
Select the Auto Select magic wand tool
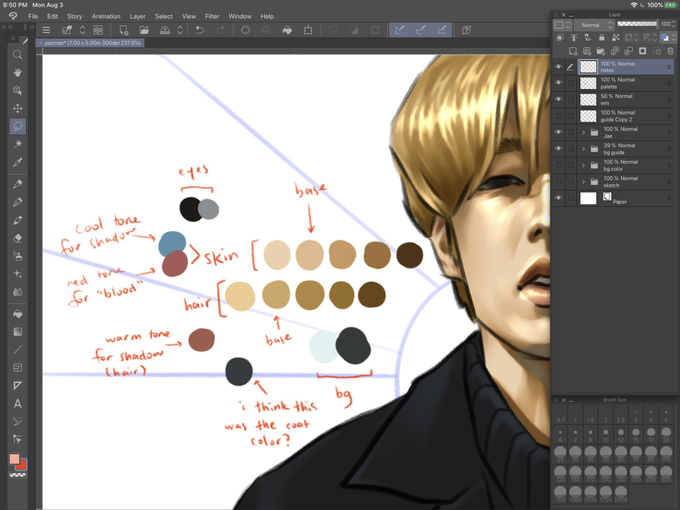pos(17,144)
